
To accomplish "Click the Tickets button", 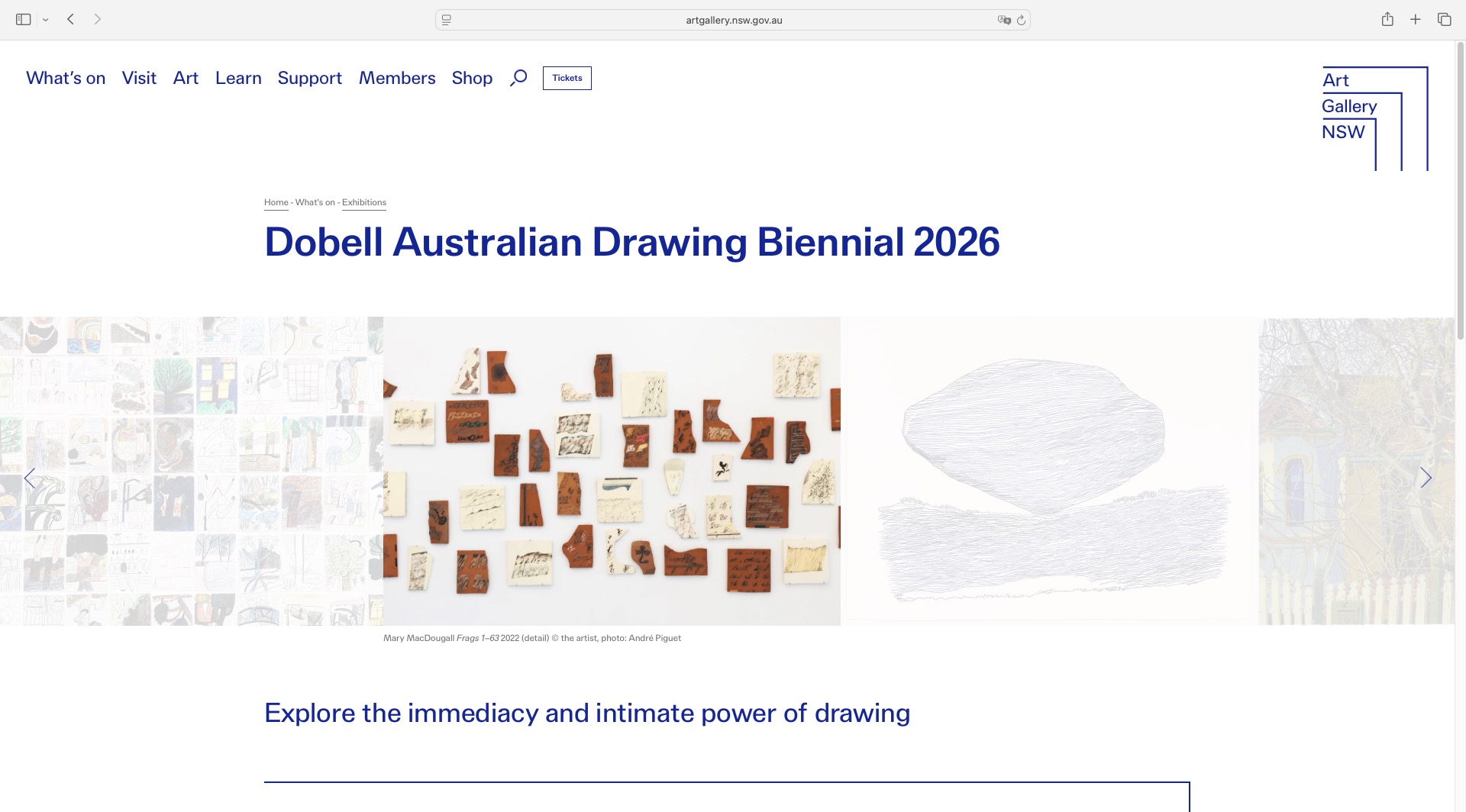I will [x=567, y=78].
